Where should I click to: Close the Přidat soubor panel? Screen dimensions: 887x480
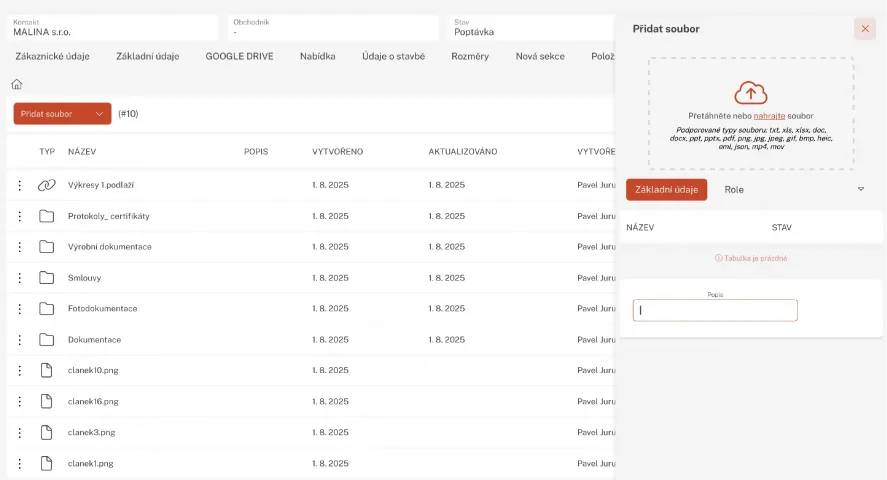(x=865, y=29)
